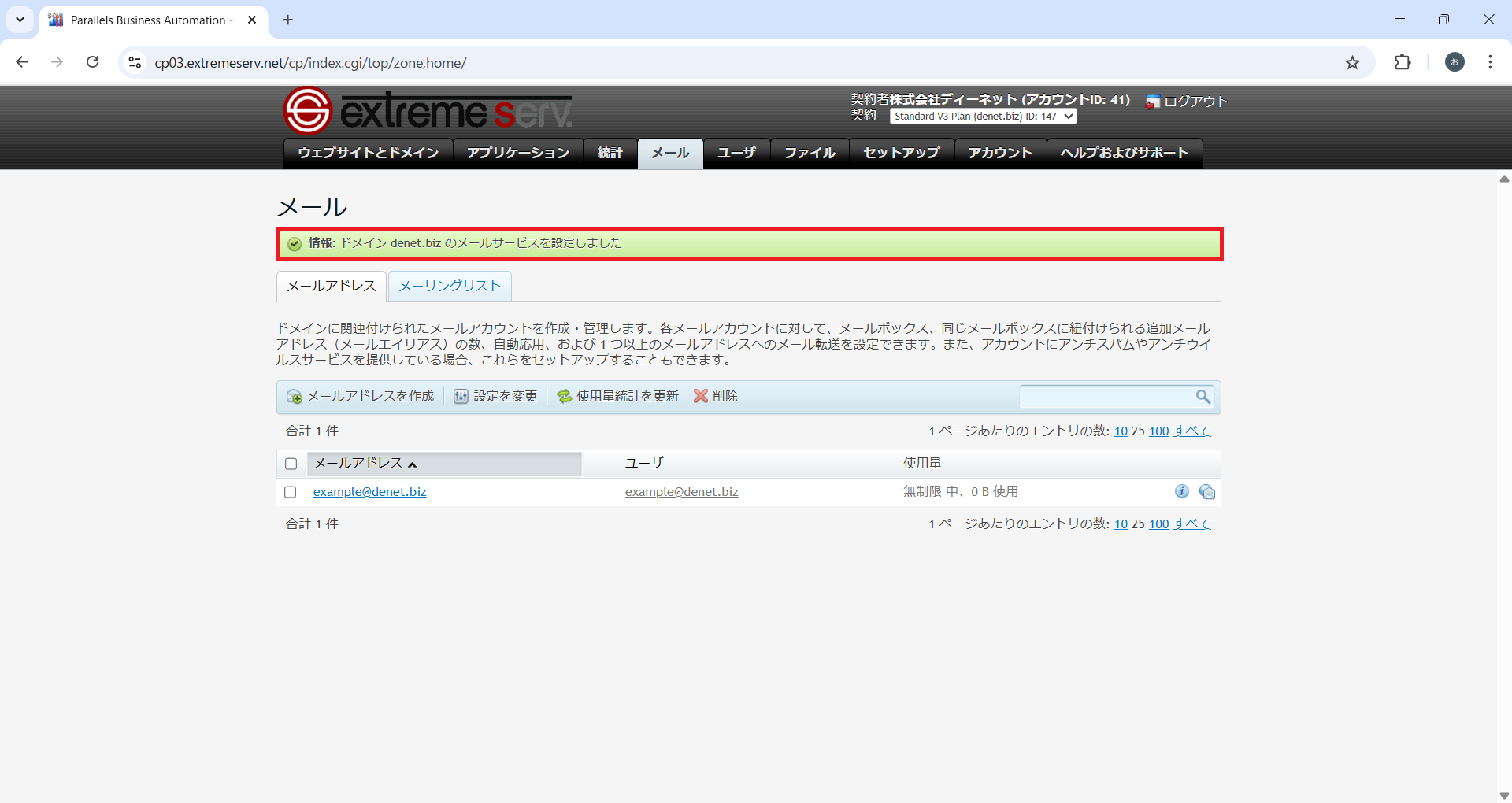Screen dimensions: 1512x803
Task: Click 使用量統計を更新 toolbar button
Action: (x=618, y=396)
